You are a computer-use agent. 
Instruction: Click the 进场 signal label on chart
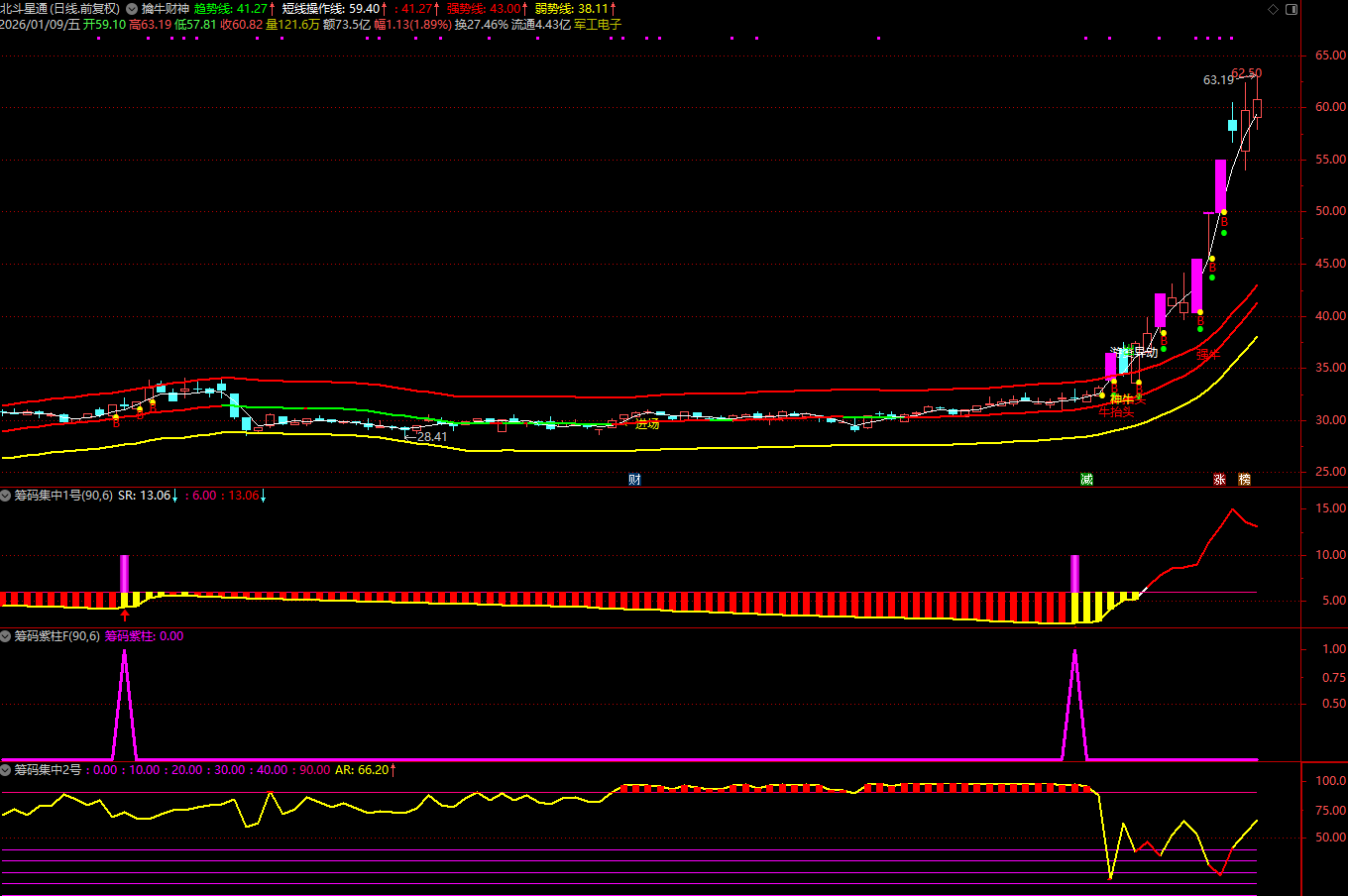coord(647,424)
